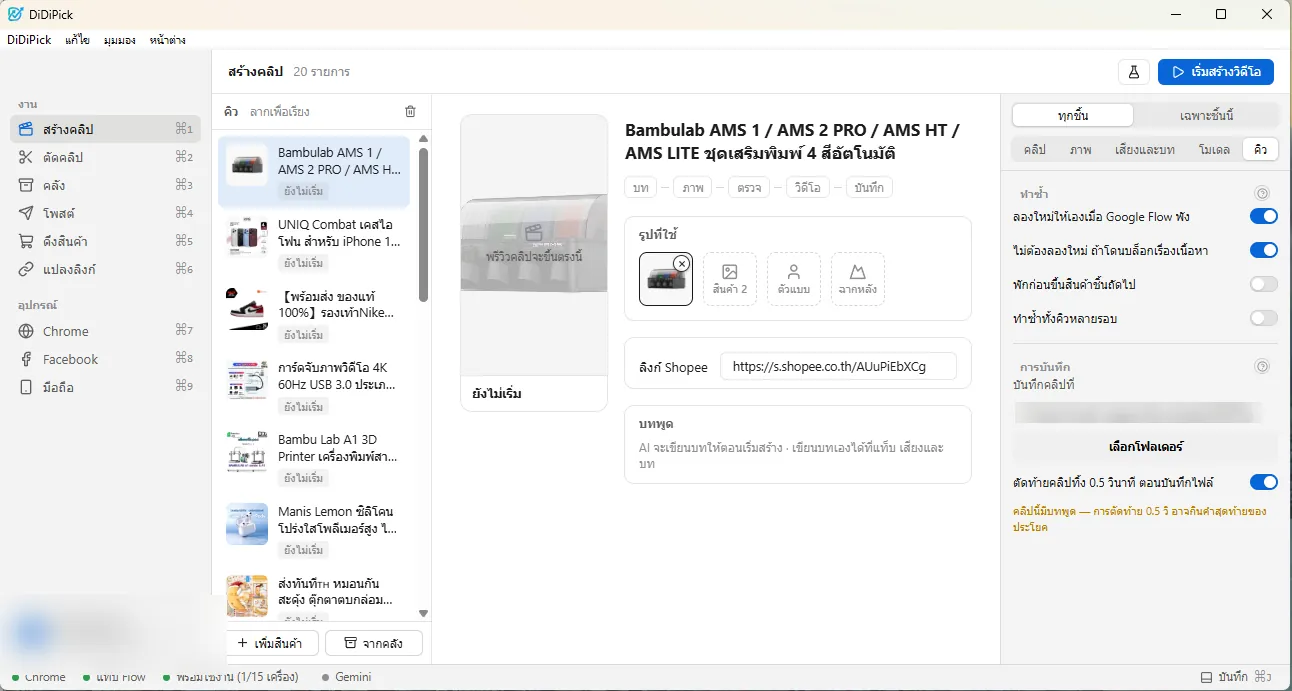Select the มือถือ (mobile) device entry

pyautogui.click(x=105, y=387)
